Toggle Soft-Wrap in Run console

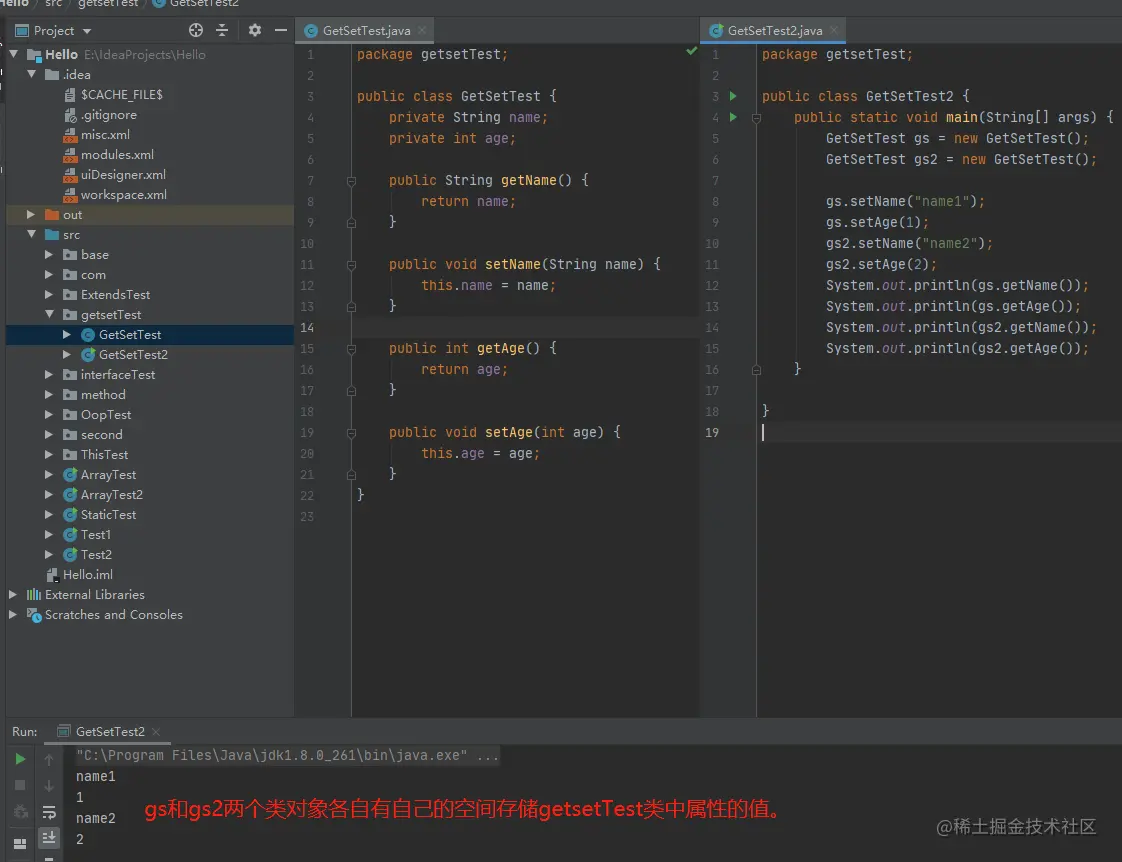(x=49, y=812)
